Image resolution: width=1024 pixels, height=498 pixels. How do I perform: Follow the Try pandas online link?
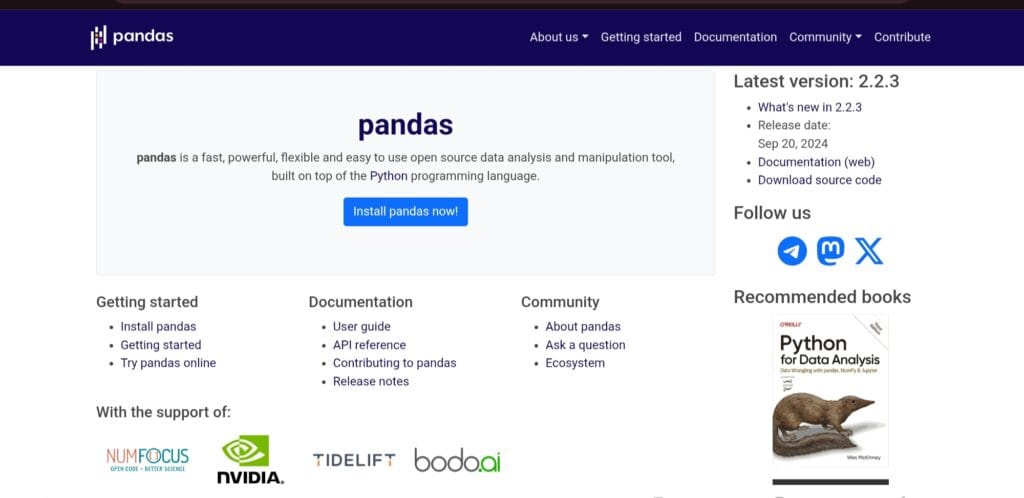click(168, 363)
